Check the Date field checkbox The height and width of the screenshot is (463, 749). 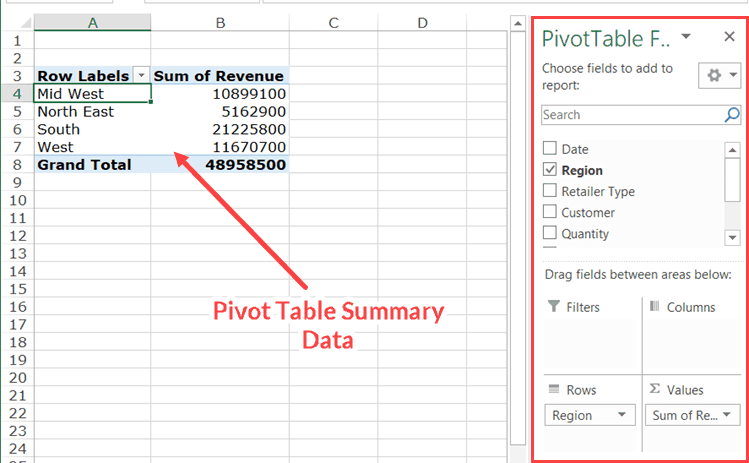pyautogui.click(x=549, y=149)
